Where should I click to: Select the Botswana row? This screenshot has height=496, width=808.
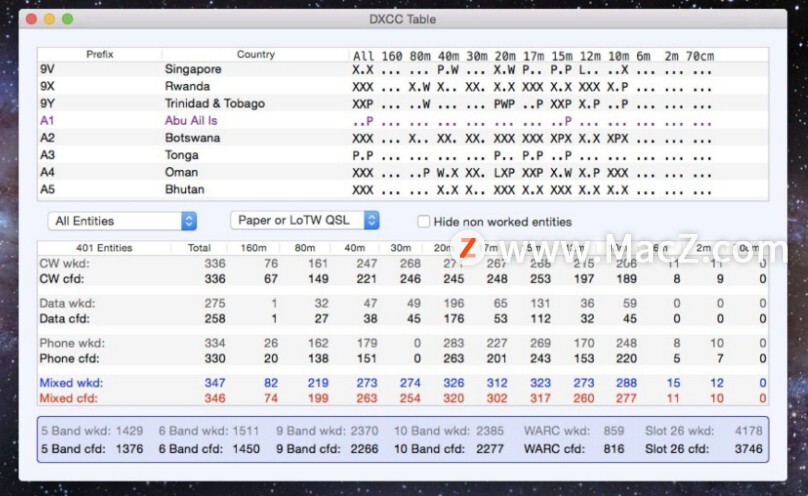tap(403, 138)
